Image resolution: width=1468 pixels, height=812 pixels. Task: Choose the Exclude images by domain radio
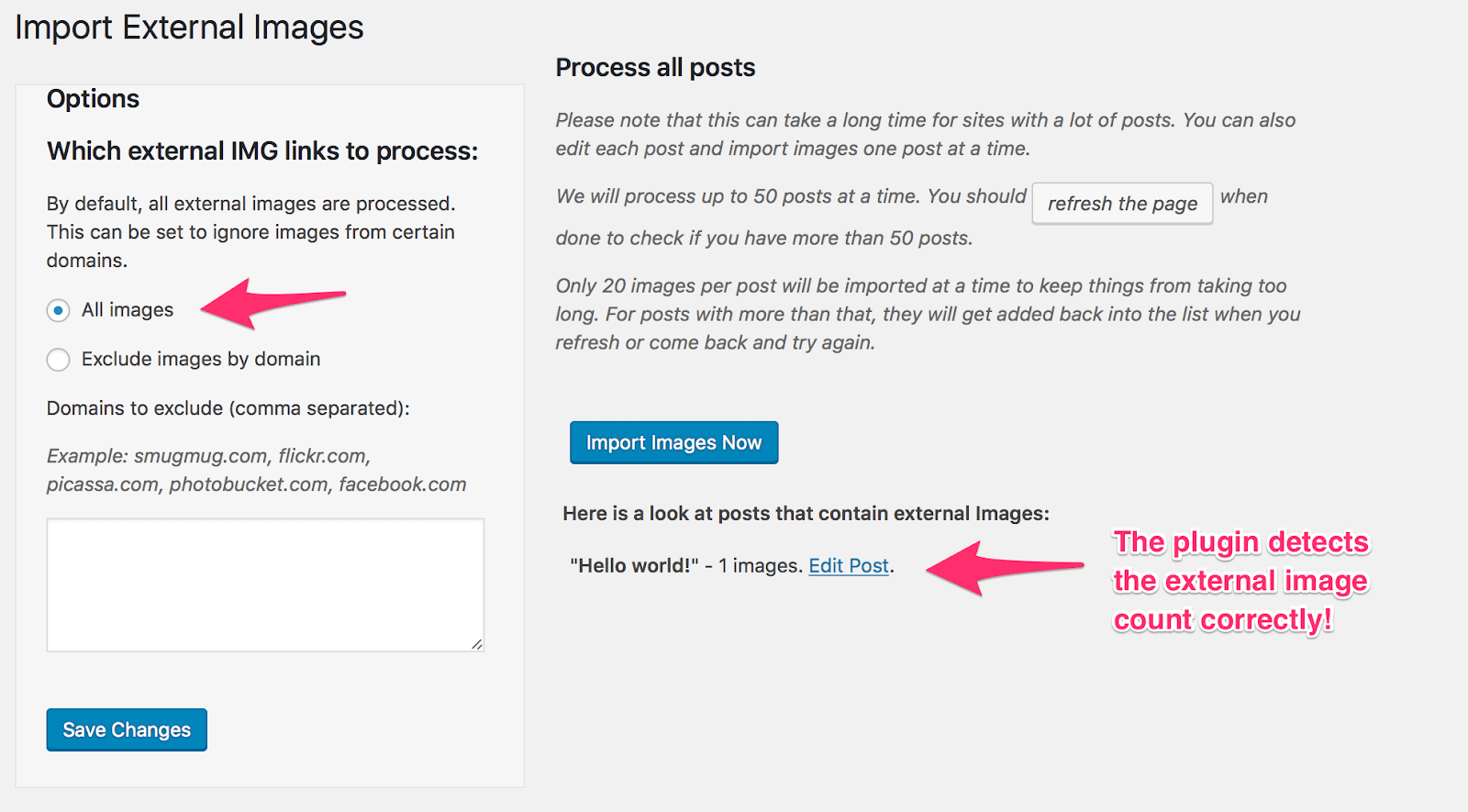(59, 360)
